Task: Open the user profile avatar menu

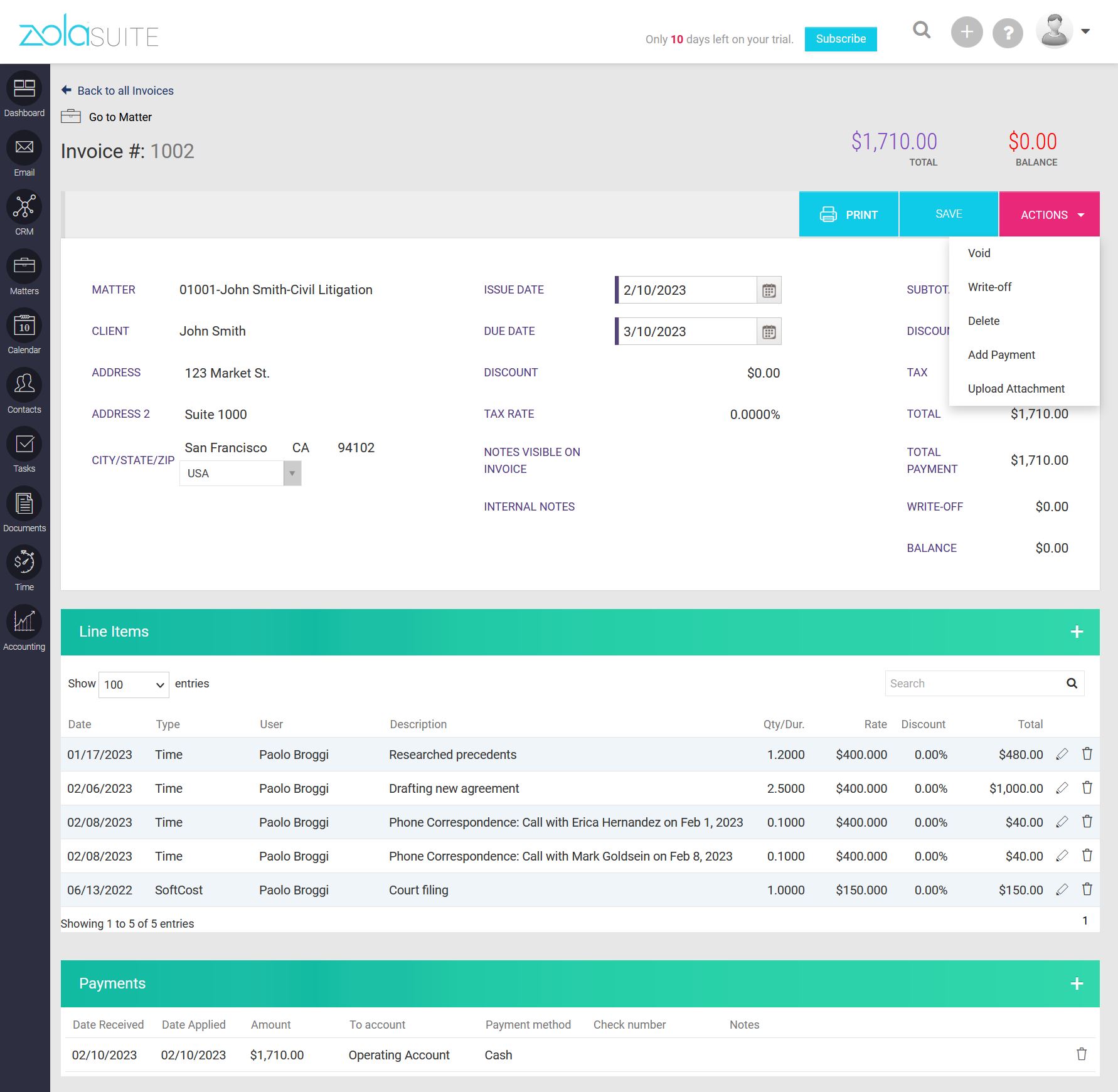Action: coord(1062,31)
